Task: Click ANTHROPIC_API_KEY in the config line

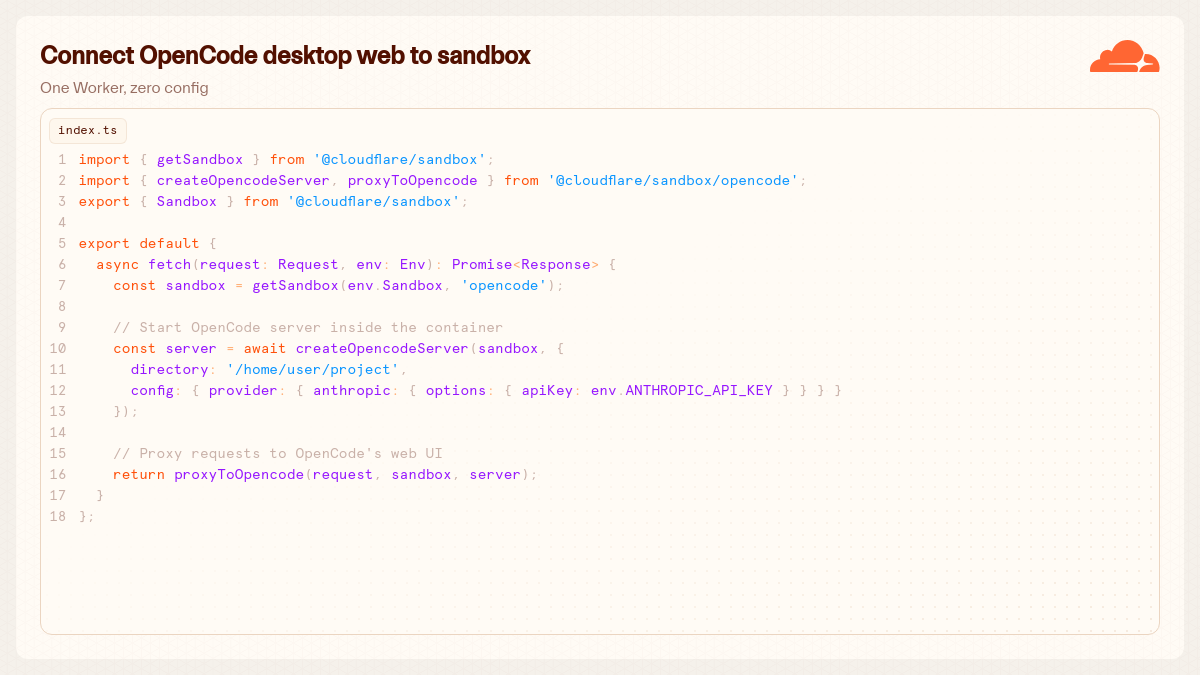Action: point(699,390)
